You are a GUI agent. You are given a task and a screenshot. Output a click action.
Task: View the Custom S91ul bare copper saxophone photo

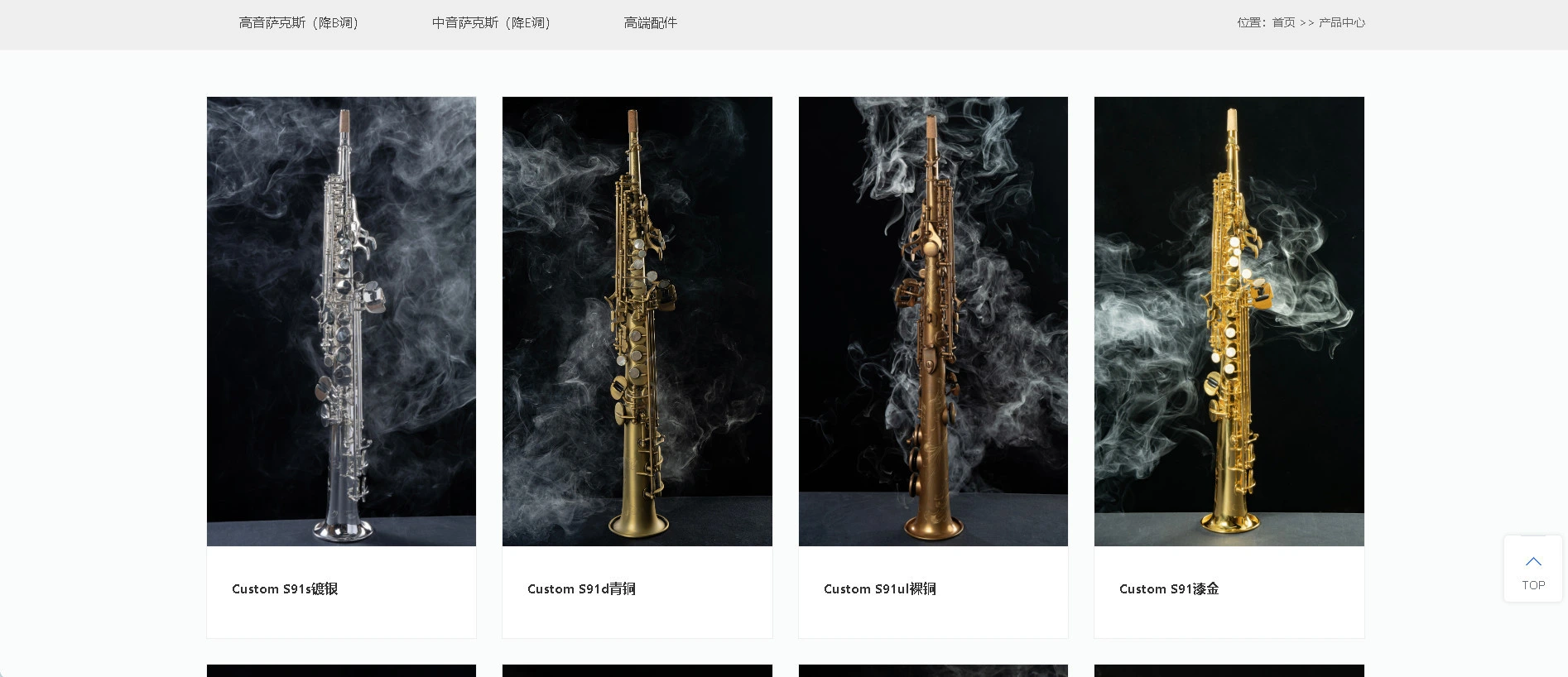[933, 321]
